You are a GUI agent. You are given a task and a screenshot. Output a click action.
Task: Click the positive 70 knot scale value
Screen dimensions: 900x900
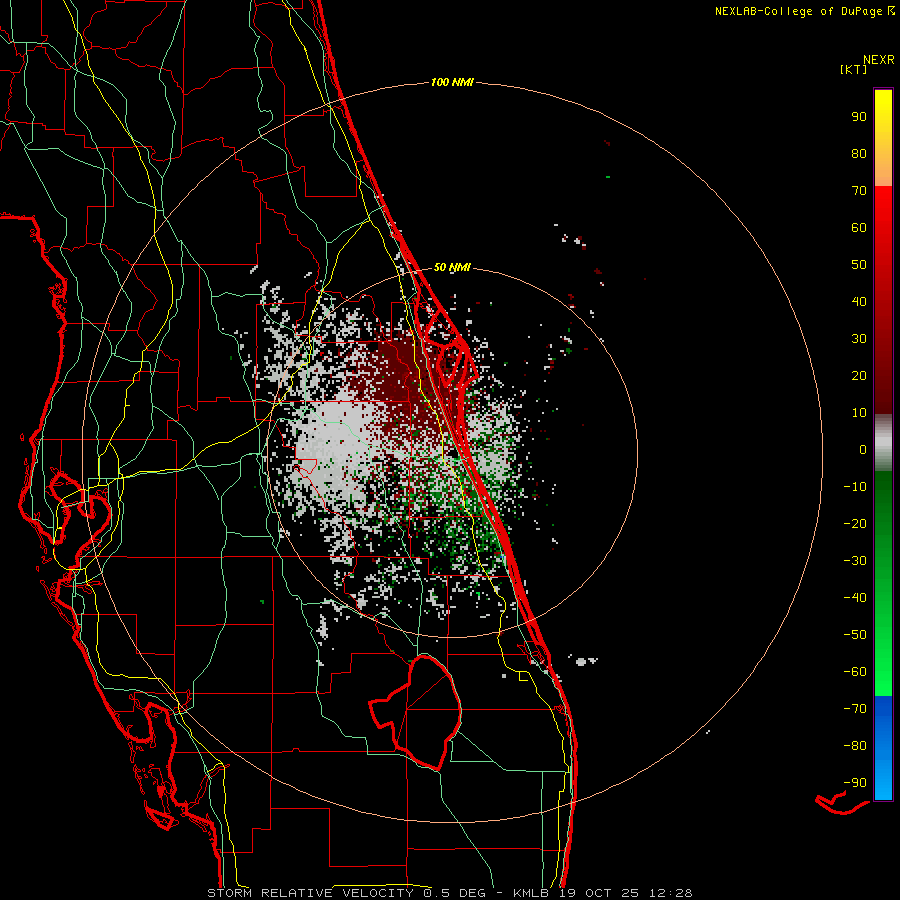click(x=859, y=191)
